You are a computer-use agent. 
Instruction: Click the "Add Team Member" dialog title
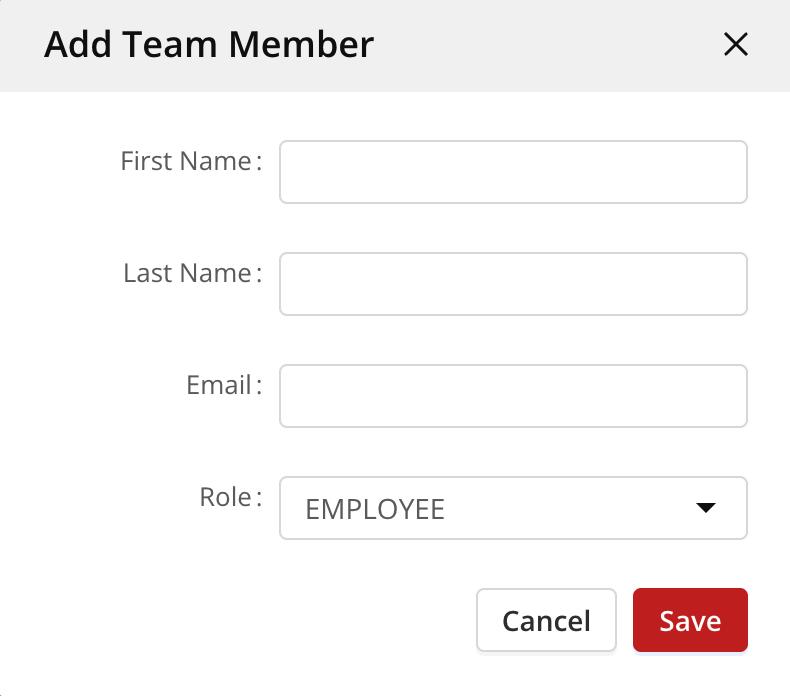[209, 44]
